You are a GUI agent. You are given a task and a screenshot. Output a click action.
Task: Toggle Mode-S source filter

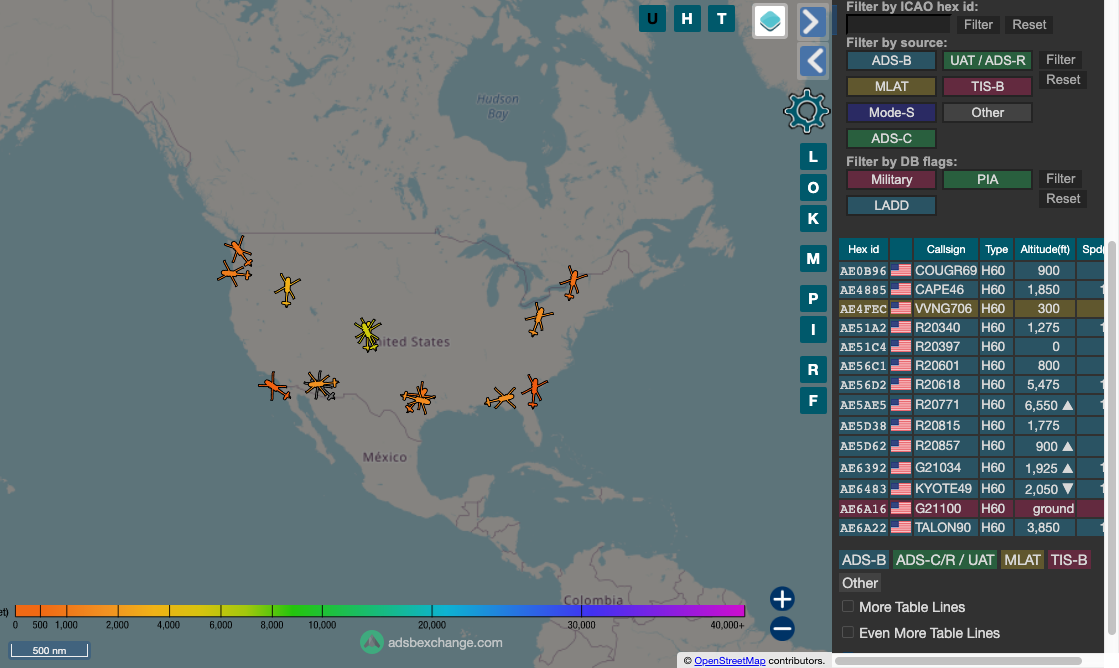pos(891,112)
